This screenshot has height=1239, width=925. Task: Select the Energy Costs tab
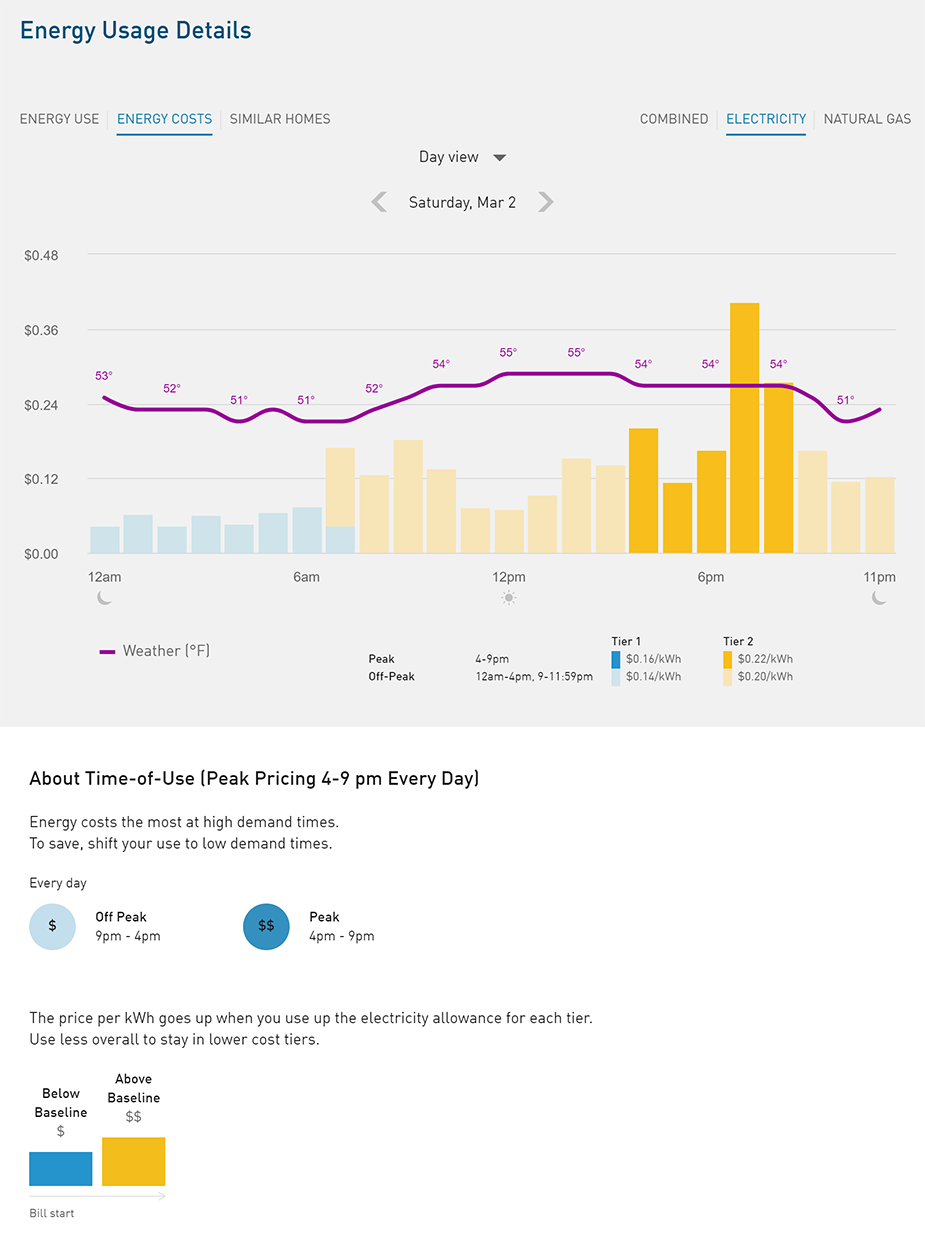[164, 119]
